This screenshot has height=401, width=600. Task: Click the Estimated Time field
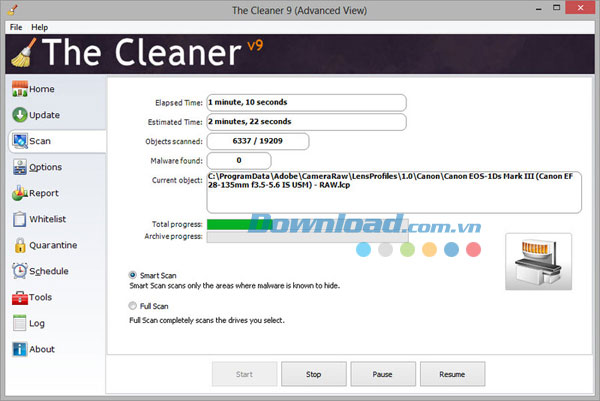click(307, 122)
